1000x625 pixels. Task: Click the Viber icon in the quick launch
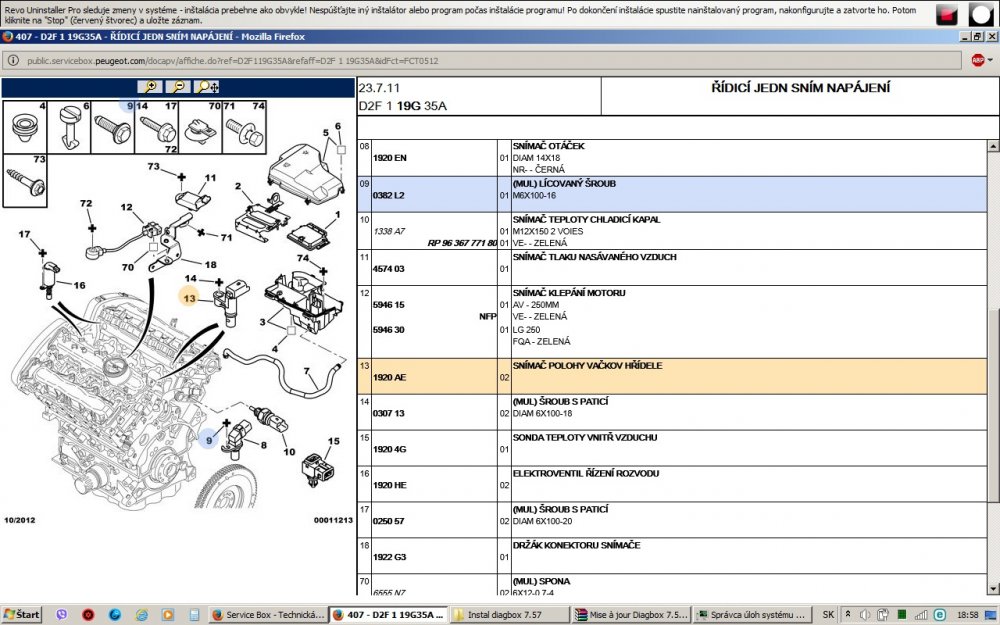(x=62, y=615)
